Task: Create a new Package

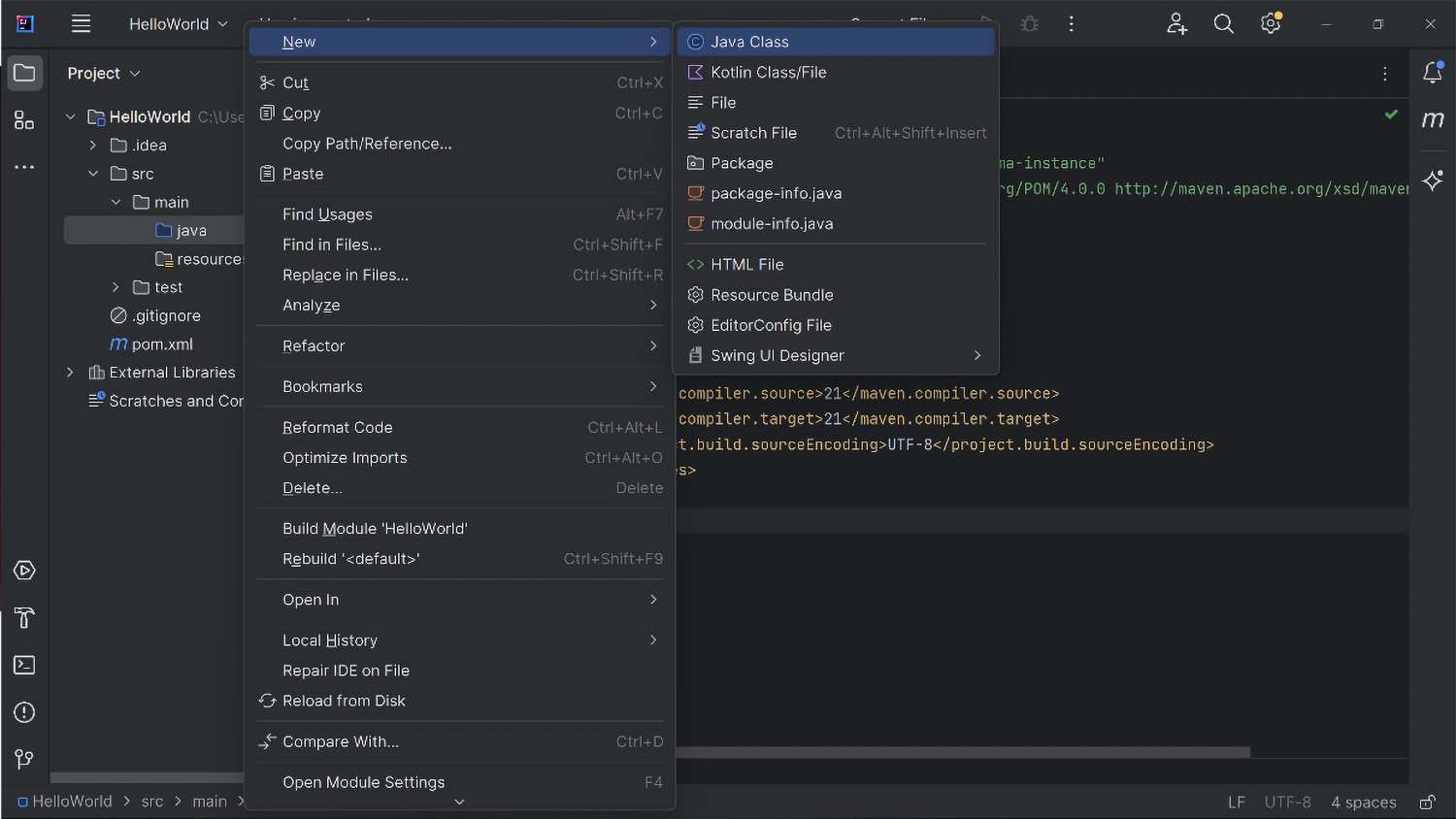Action: tap(836, 163)
